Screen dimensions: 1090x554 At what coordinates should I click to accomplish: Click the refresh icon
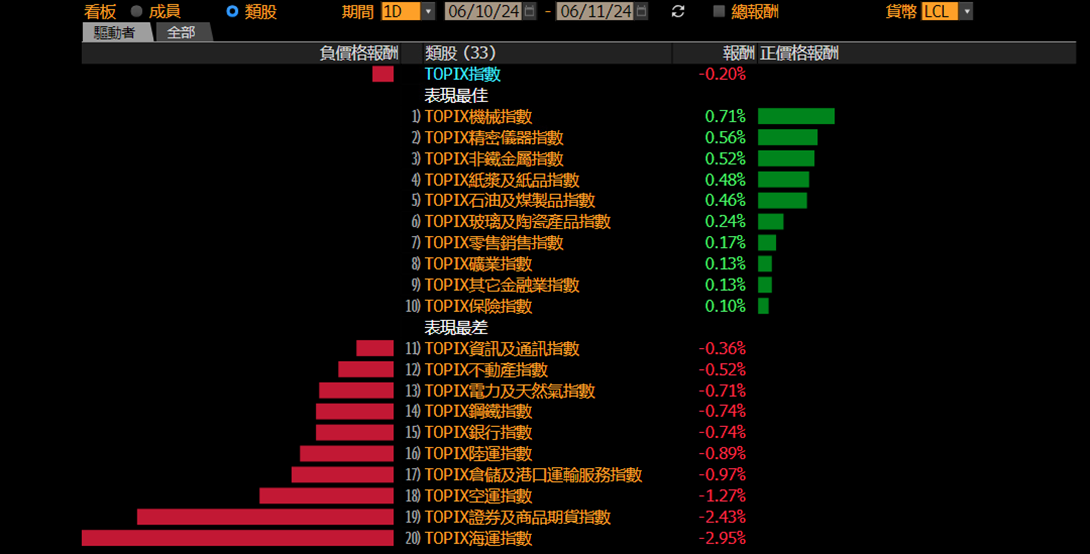pos(678,11)
